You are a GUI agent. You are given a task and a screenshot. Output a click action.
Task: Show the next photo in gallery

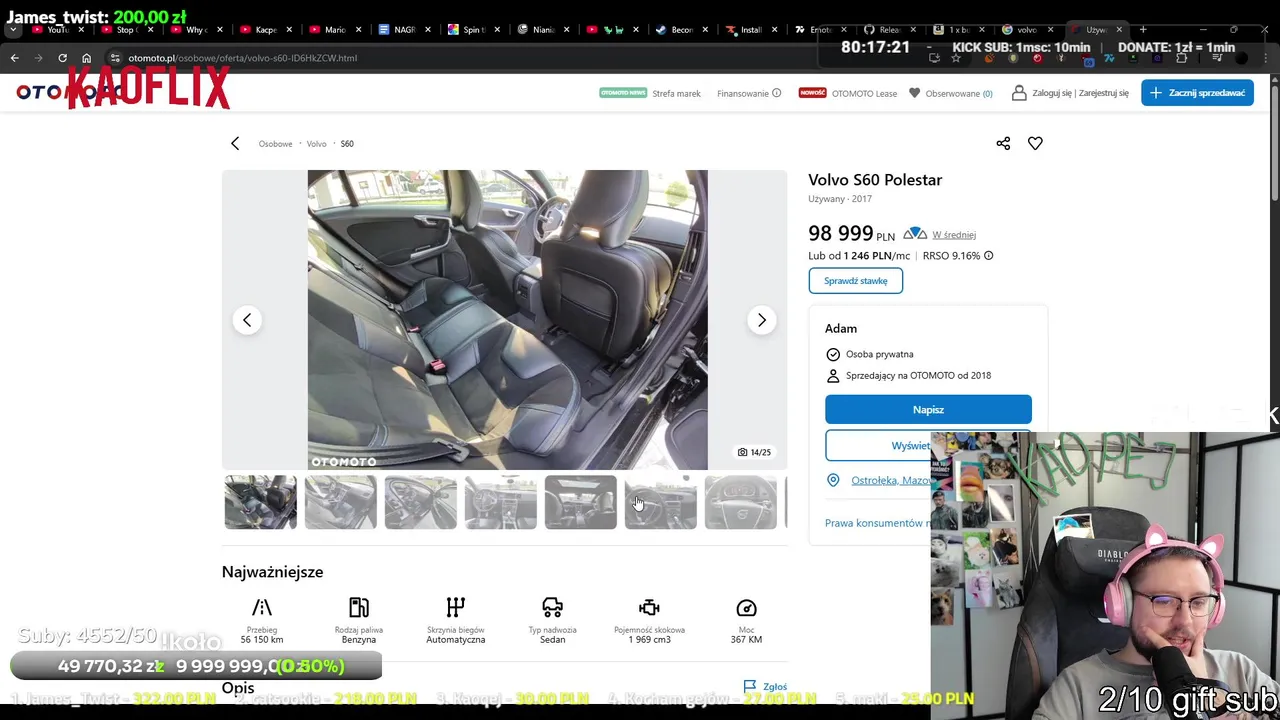[762, 320]
